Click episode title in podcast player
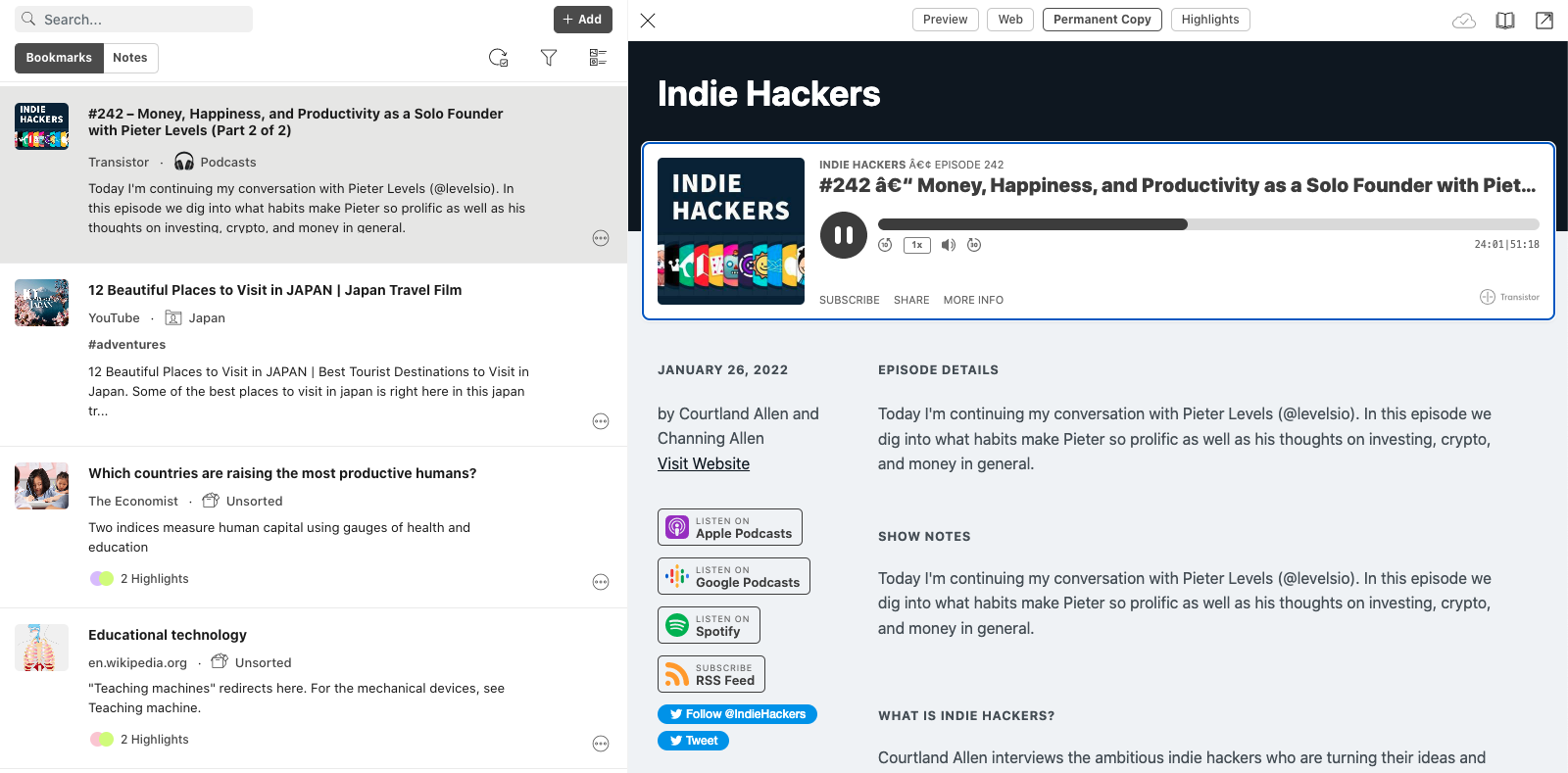Screen dimensions: 1568x773 (1177, 185)
